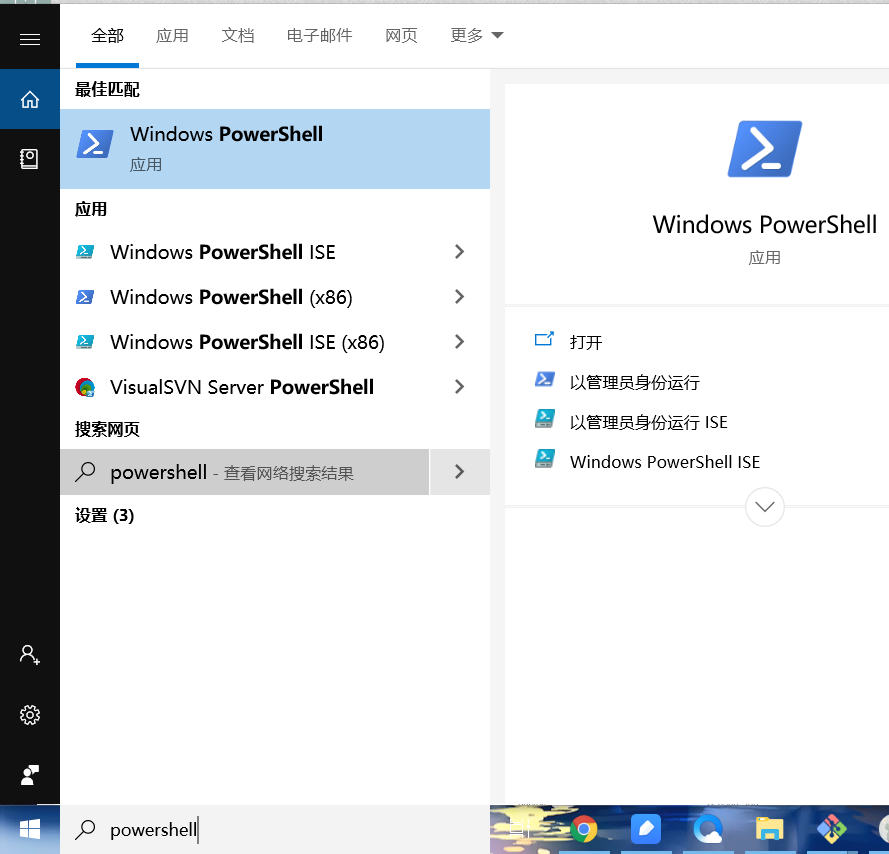Switch to the 文档 tab
This screenshot has width=889, height=854.
238,36
